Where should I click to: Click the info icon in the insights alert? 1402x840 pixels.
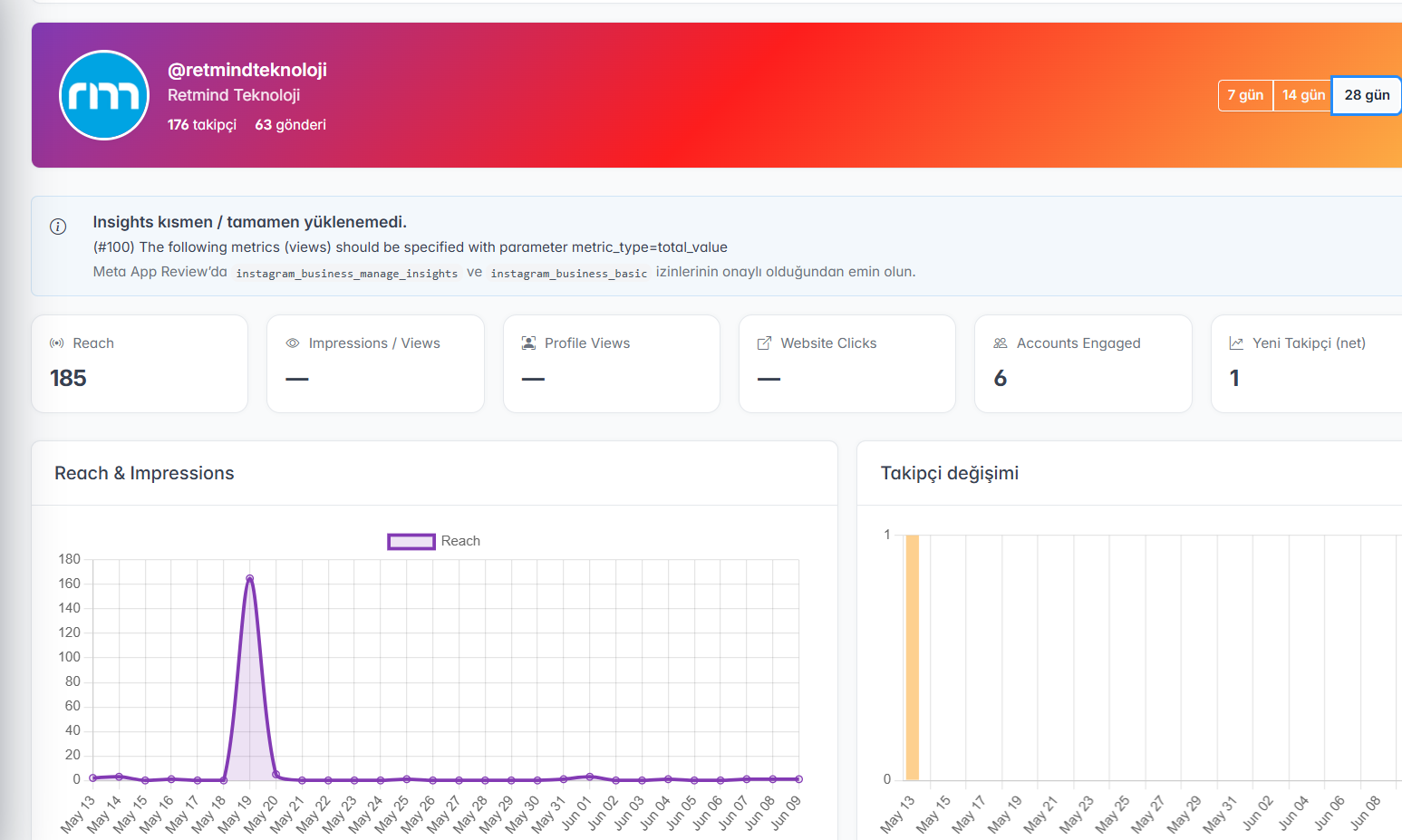point(58,227)
